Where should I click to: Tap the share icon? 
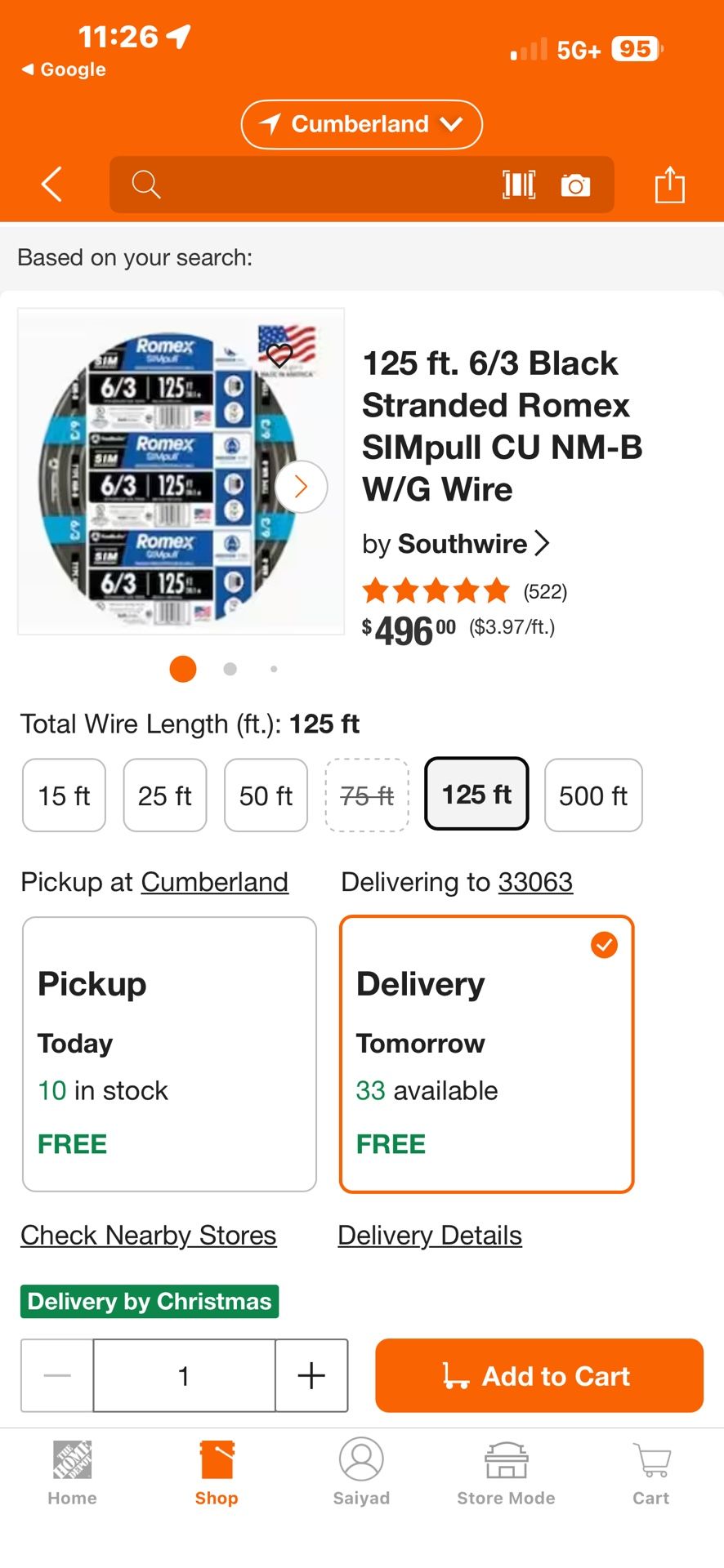pos(669,185)
